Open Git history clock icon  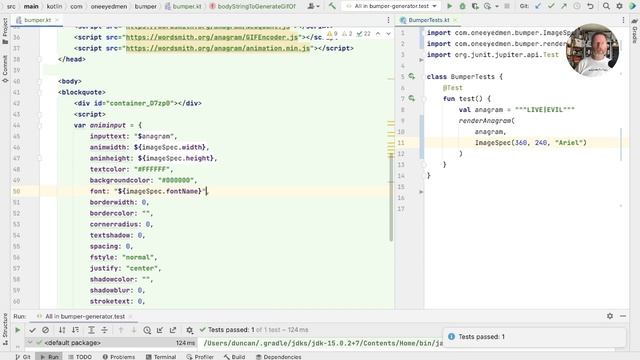(x=577, y=6)
